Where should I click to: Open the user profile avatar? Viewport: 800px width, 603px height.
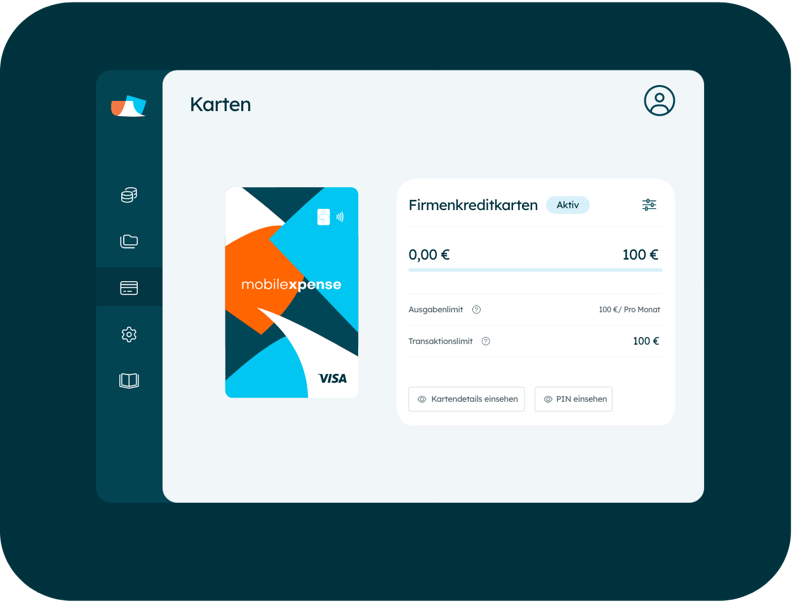659,100
